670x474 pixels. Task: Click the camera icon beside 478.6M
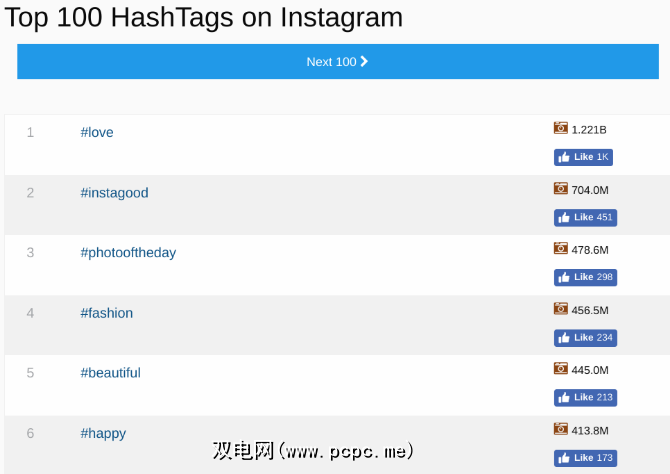pyautogui.click(x=561, y=248)
